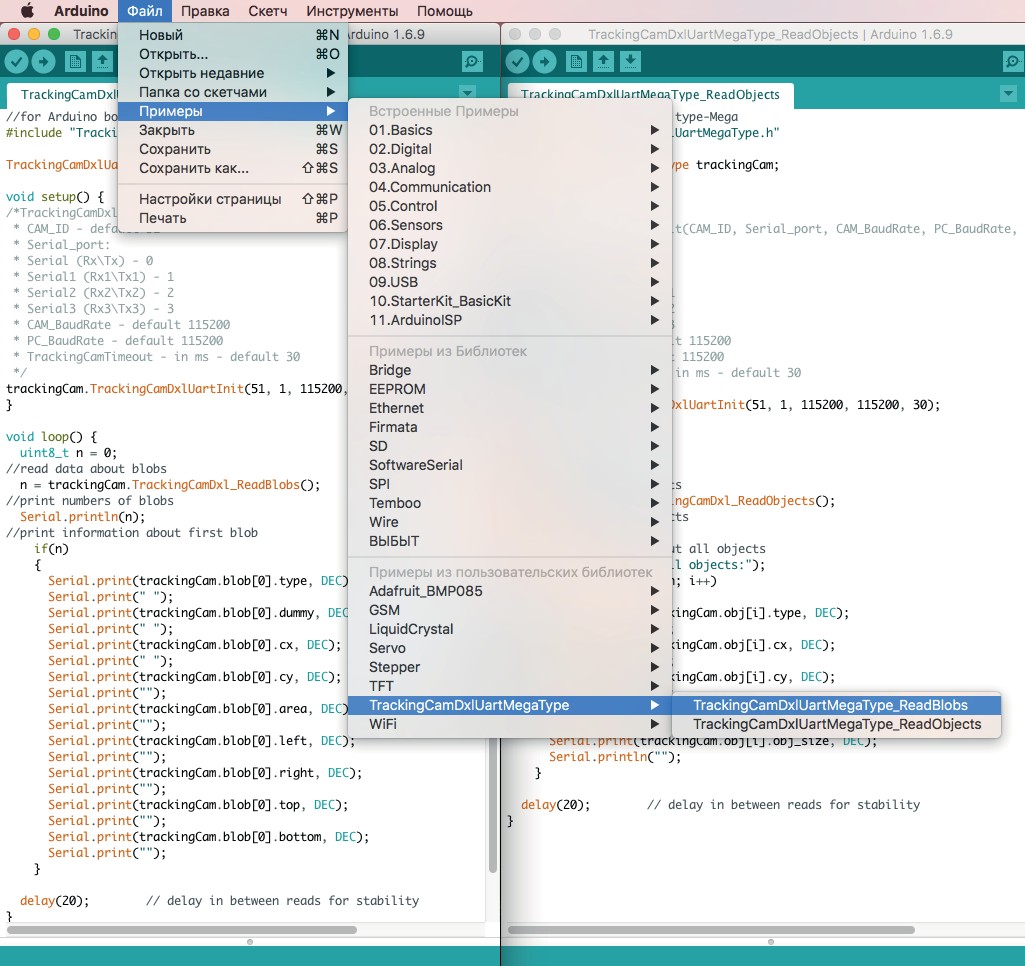1025x966 pixels.
Task: Open the Apple menu
Action: [x=27, y=11]
